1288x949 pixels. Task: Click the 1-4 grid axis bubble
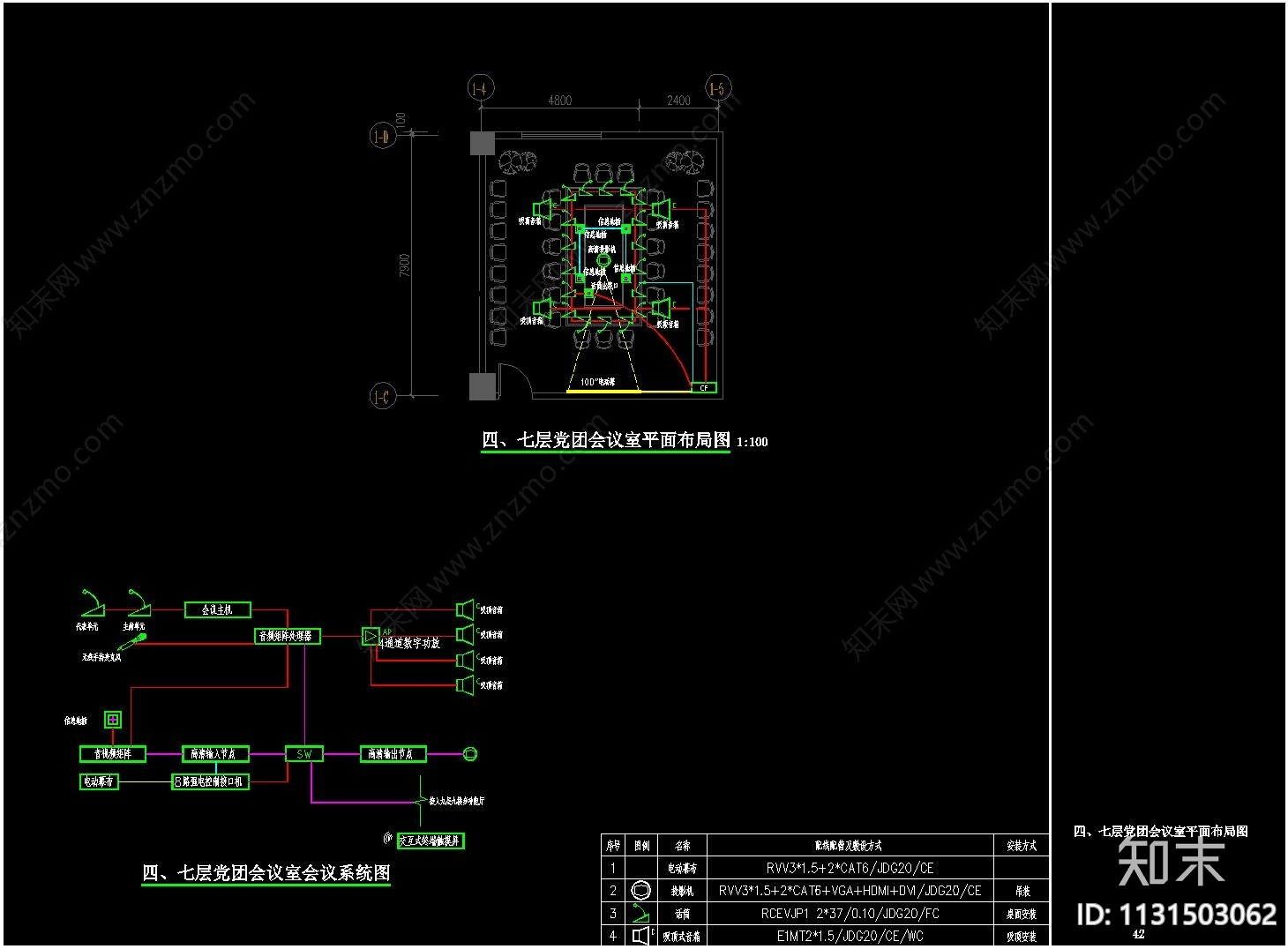click(479, 88)
